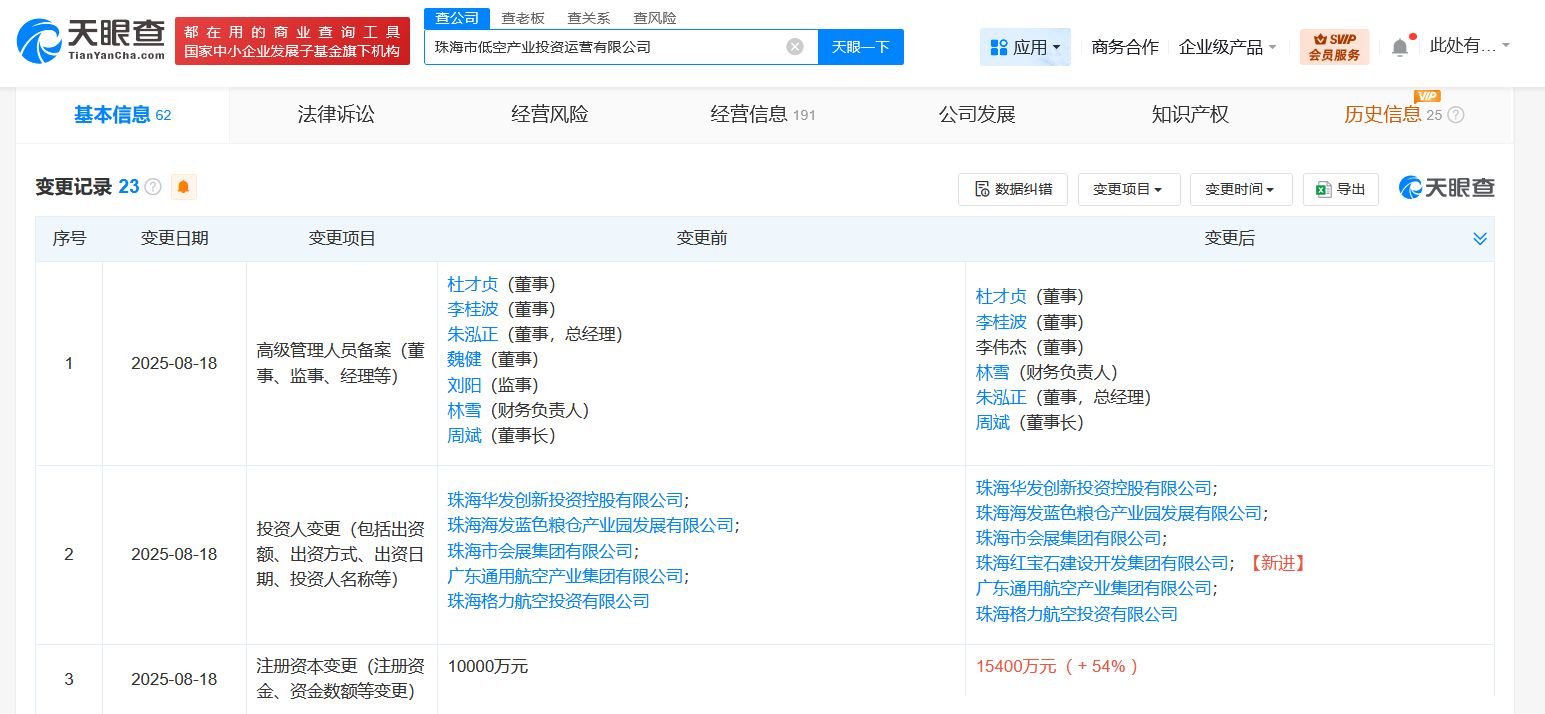The height and width of the screenshot is (714, 1545).
Task: Open 珠海红宝石建设开发集团有限公司 link
Action: click(x=1102, y=563)
